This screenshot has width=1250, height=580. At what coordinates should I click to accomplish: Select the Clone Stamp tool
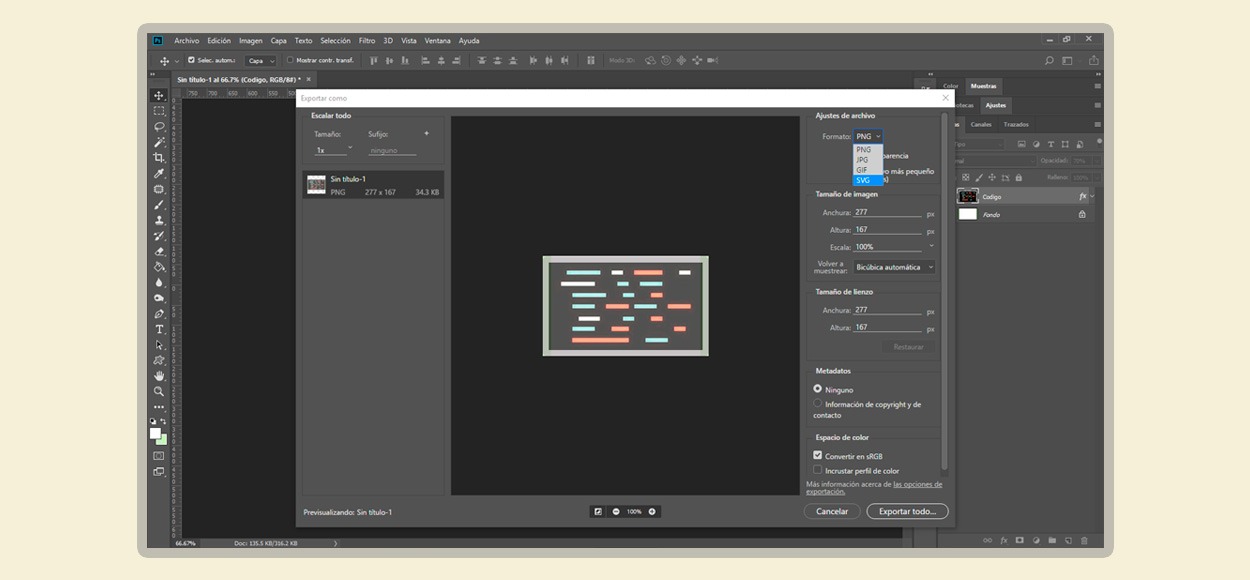159,220
